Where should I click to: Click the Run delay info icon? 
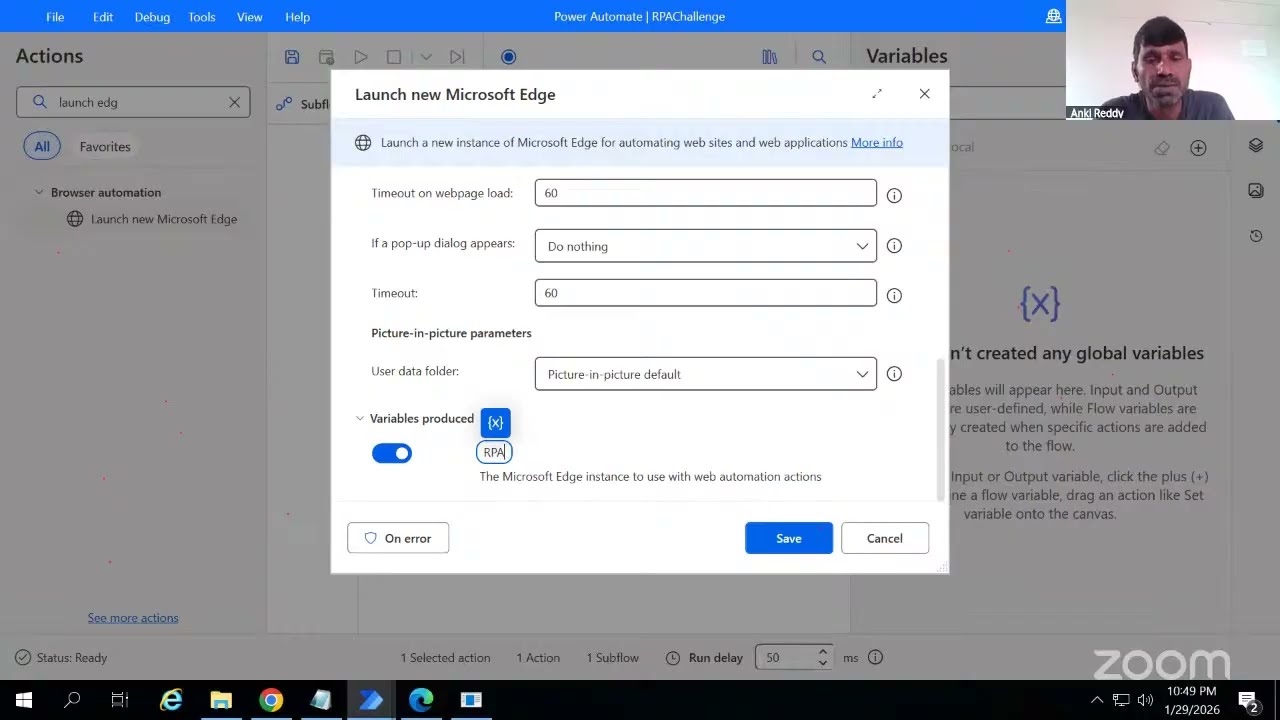click(x=875, y=657)
